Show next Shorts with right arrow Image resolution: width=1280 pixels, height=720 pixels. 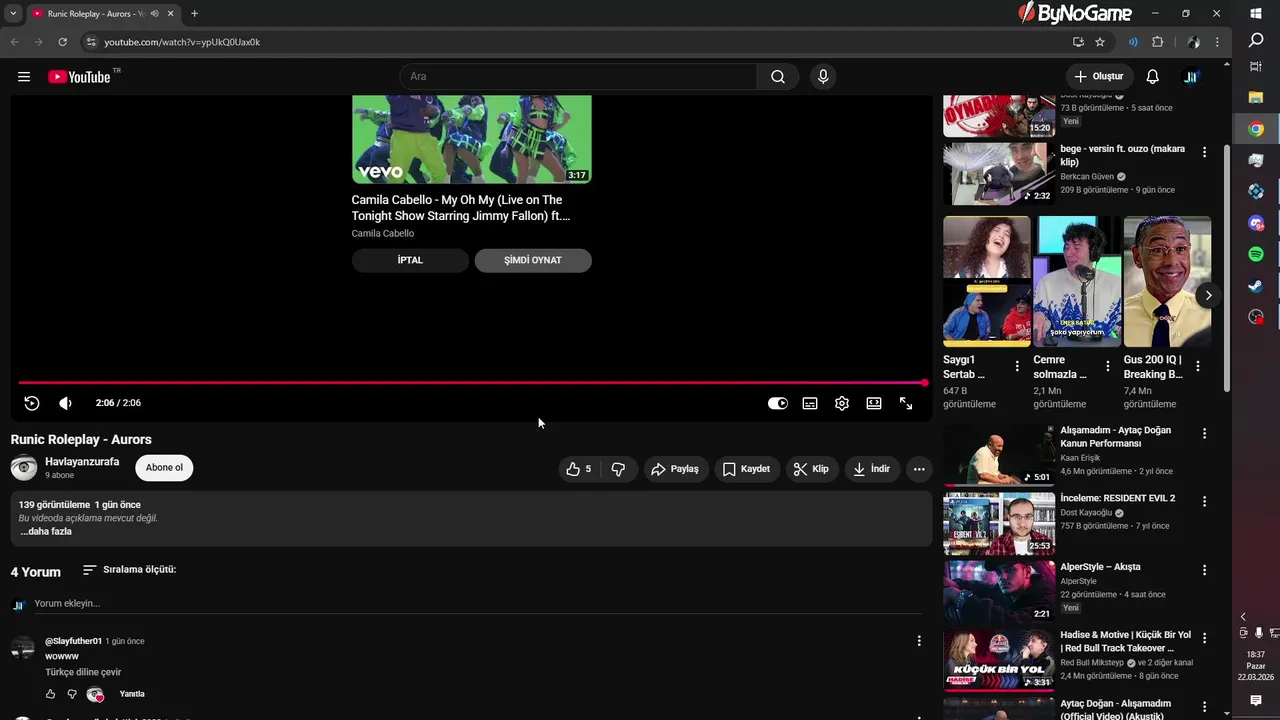(x=1208, y=295)
